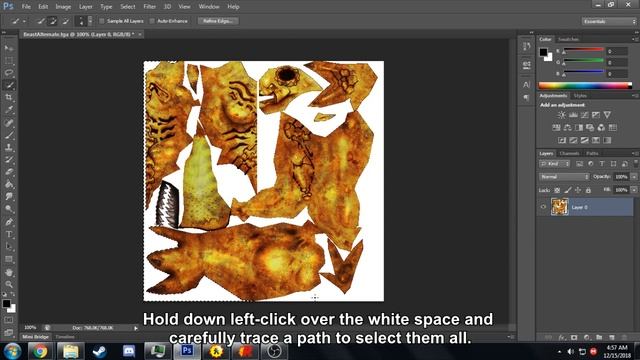
Task: Select the Horizontal Type tool
Action: (9, 234)
